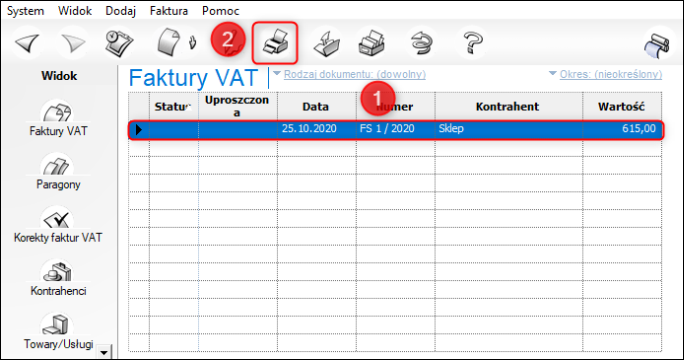Open the Widok menu
This screenshot has width=684, height=360.
click(x=75, y=10)
